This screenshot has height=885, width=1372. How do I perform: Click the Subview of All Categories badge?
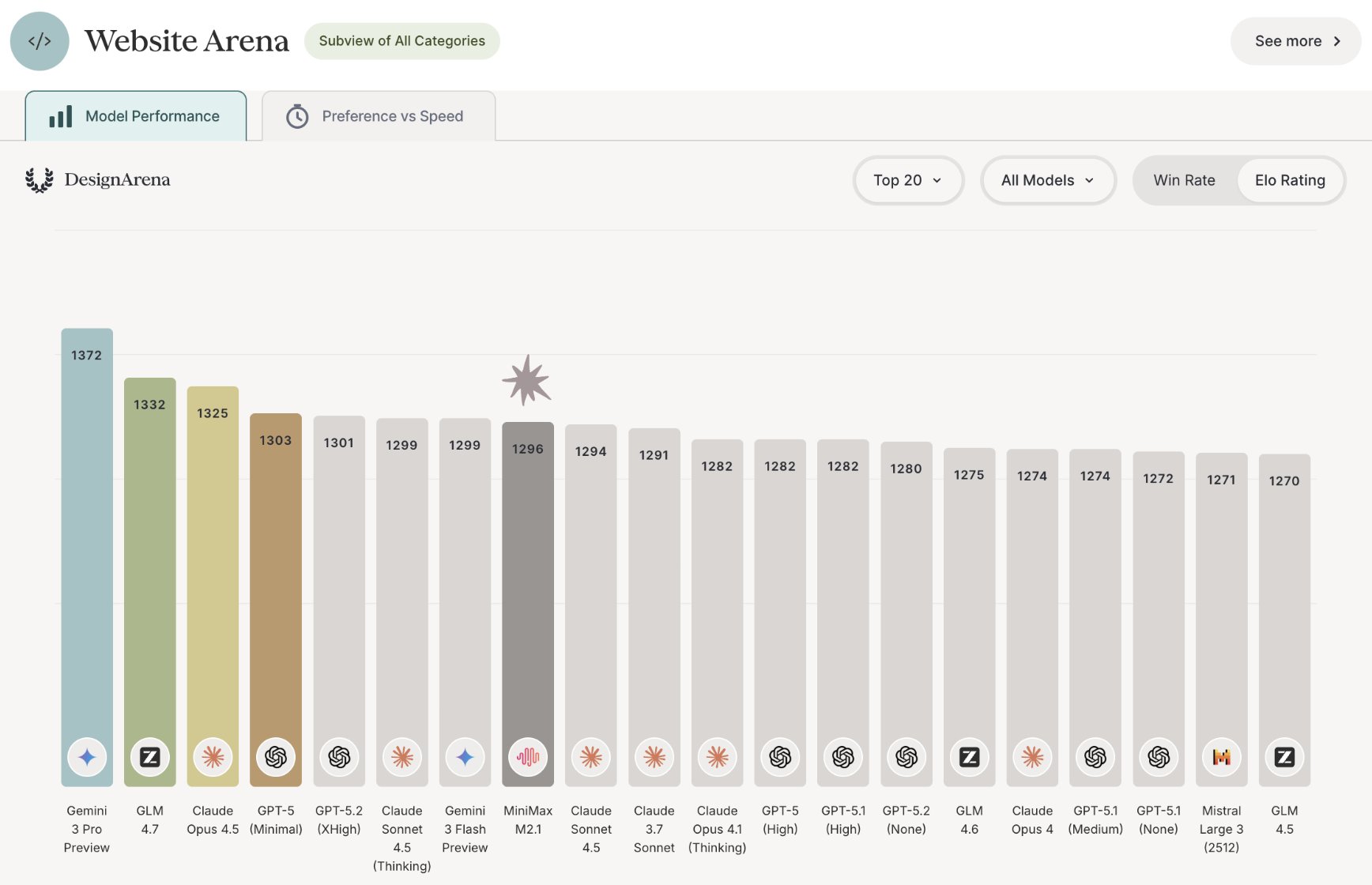tap(401, 41)
